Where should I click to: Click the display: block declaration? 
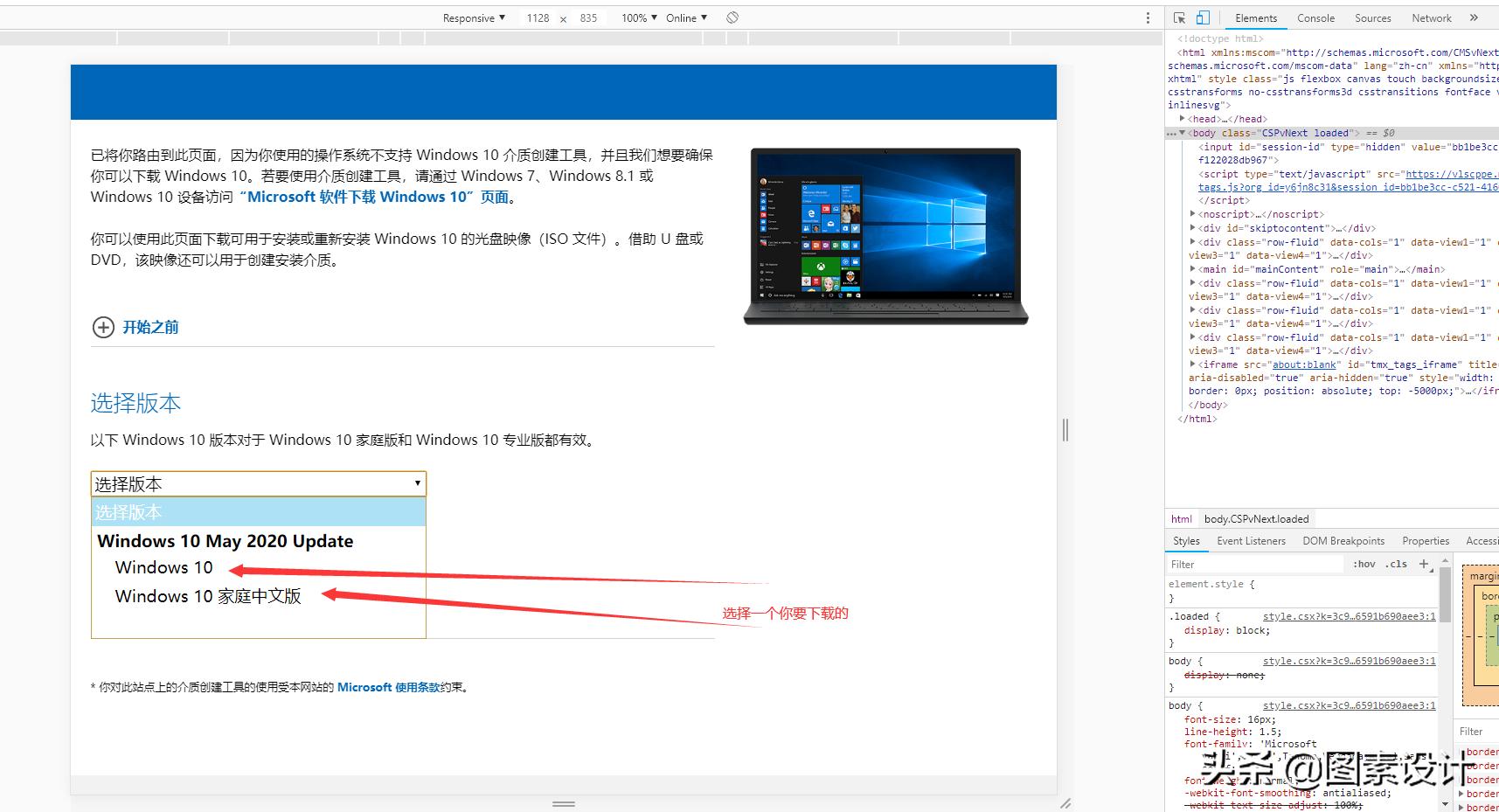pos(1227,630)
